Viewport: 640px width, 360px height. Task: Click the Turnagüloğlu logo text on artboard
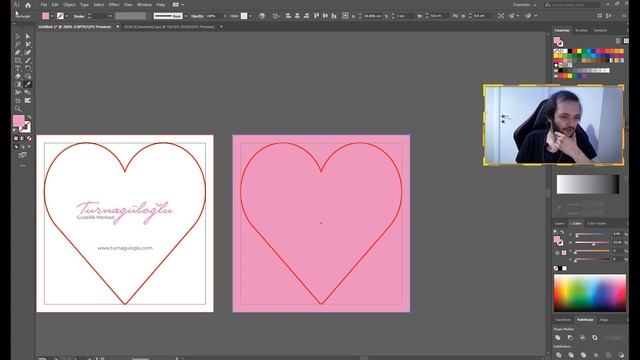pyautogui.click(x=124, y=211)
